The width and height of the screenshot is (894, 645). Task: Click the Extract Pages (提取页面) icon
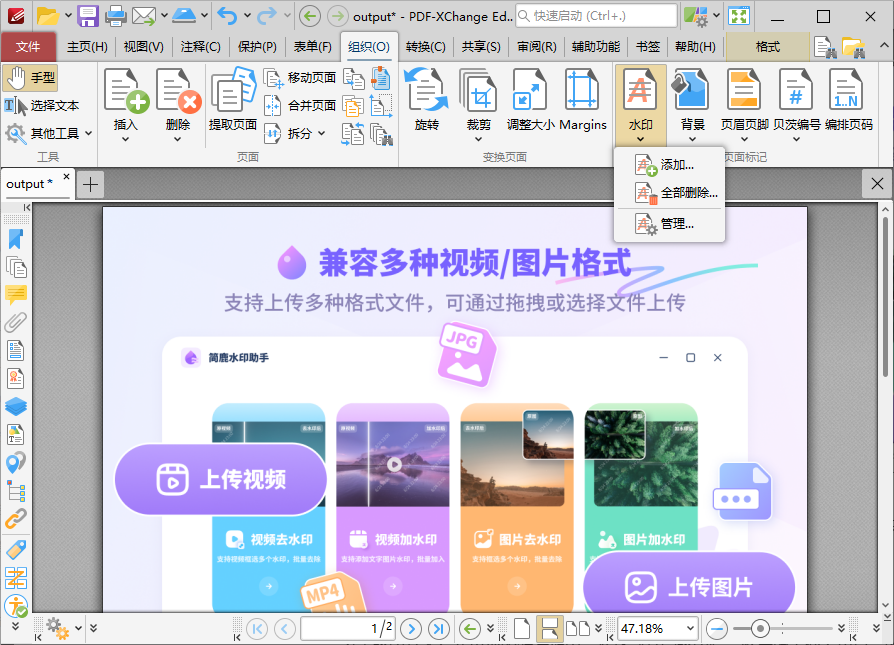(x=232, y=100)
